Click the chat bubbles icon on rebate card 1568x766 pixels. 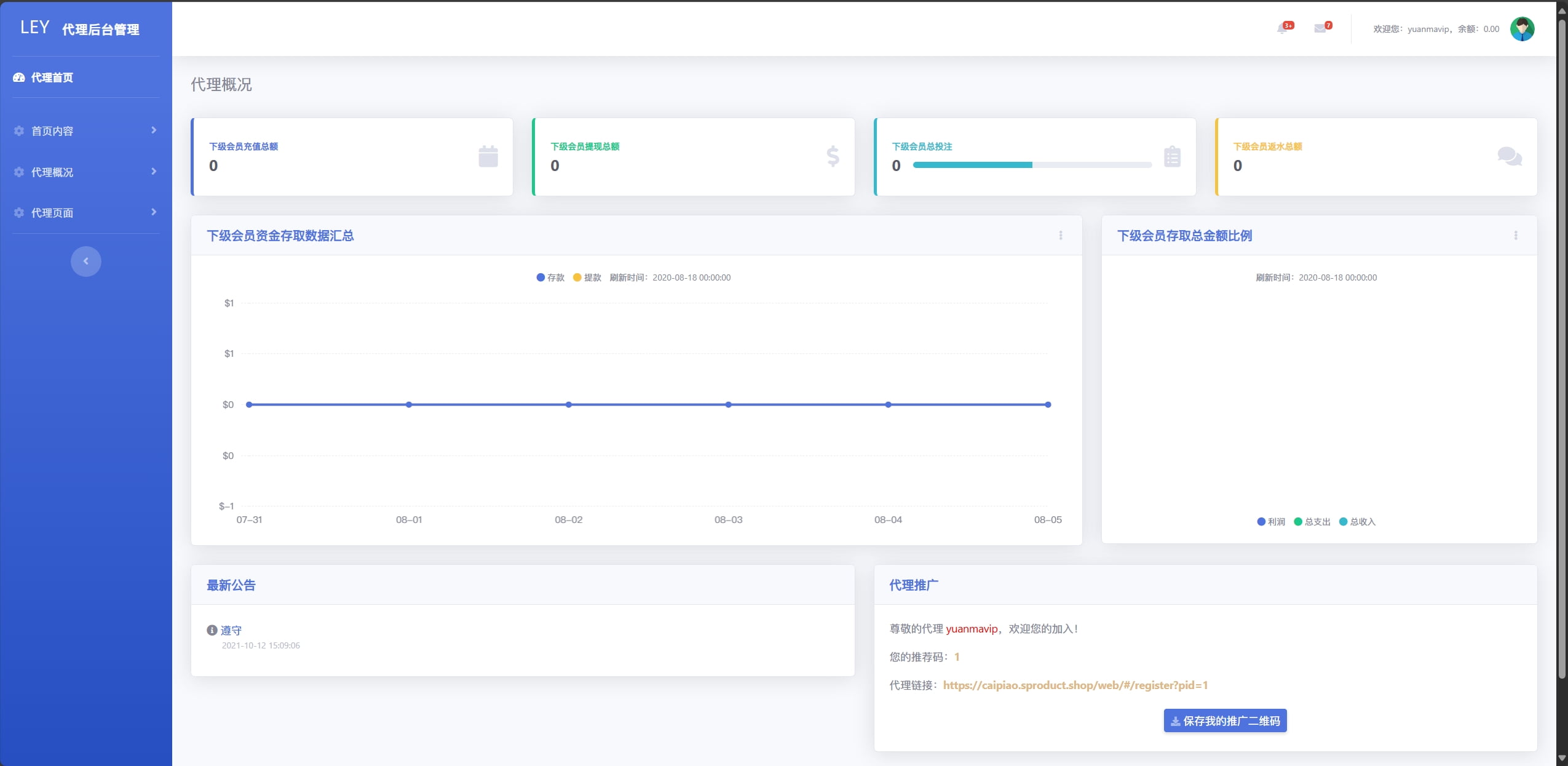[x=1509, y=156]
